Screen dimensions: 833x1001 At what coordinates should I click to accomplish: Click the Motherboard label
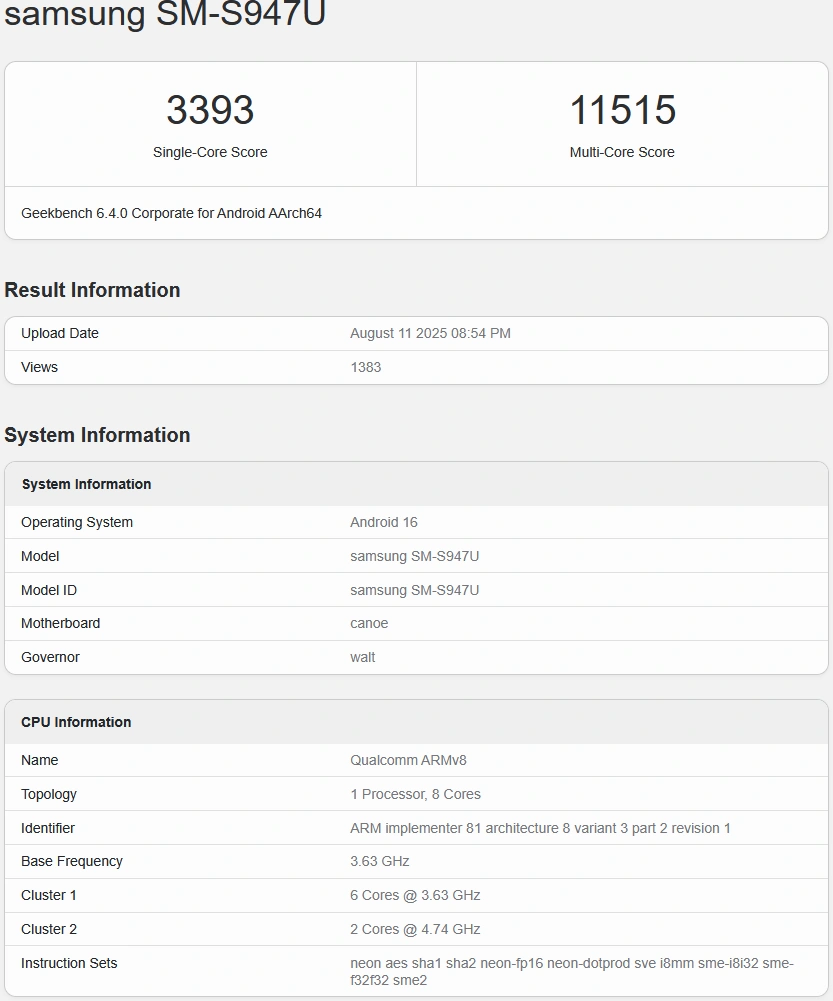pos(61,623)
